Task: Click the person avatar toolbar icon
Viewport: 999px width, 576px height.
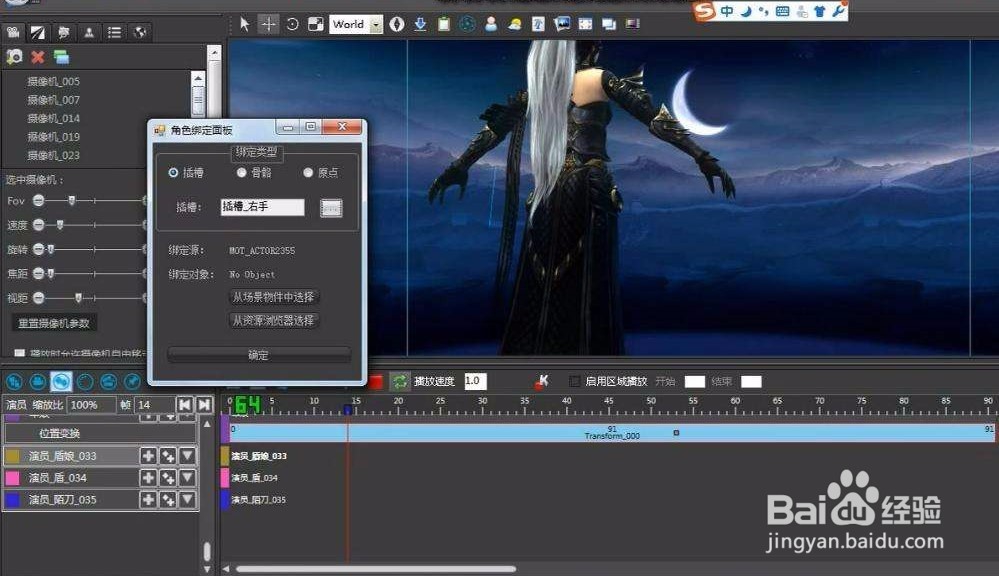Action: (x=491, y=24)
